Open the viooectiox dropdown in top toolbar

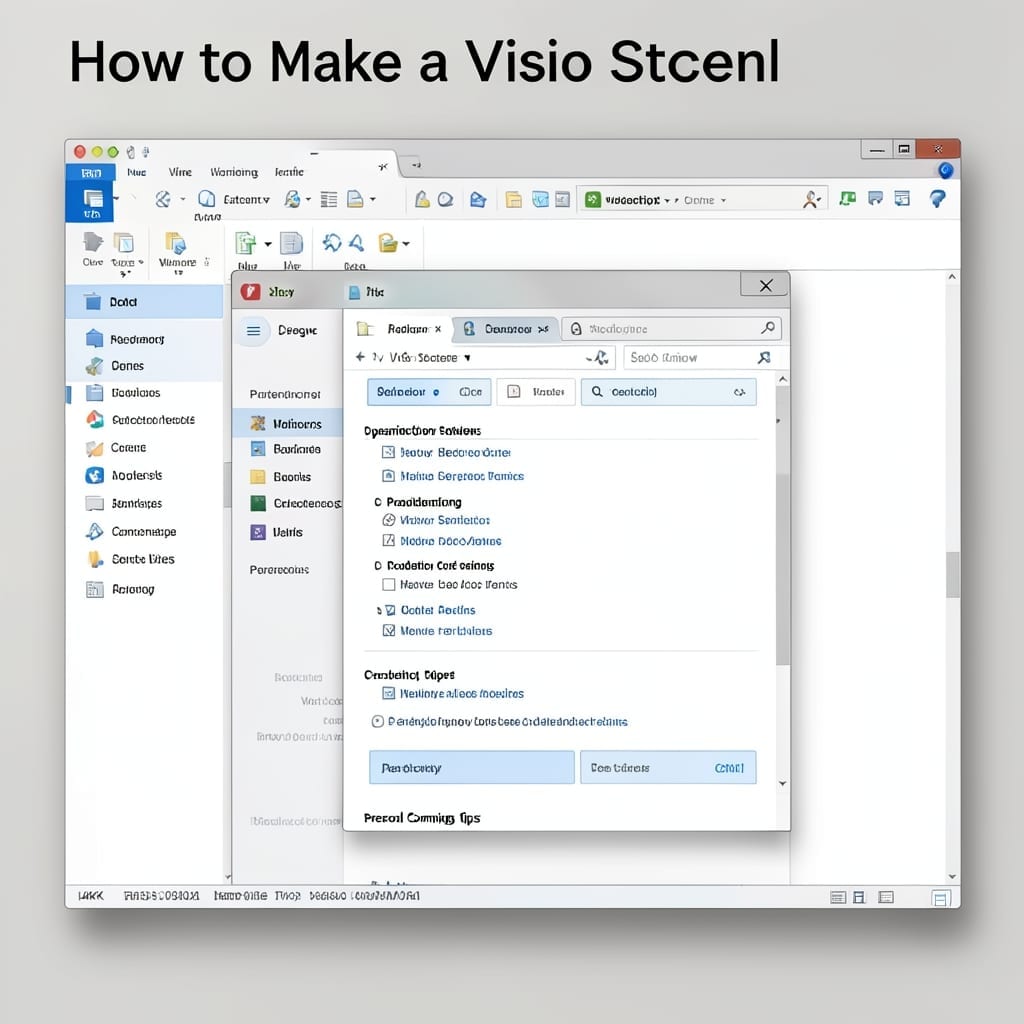coord(667,200)
